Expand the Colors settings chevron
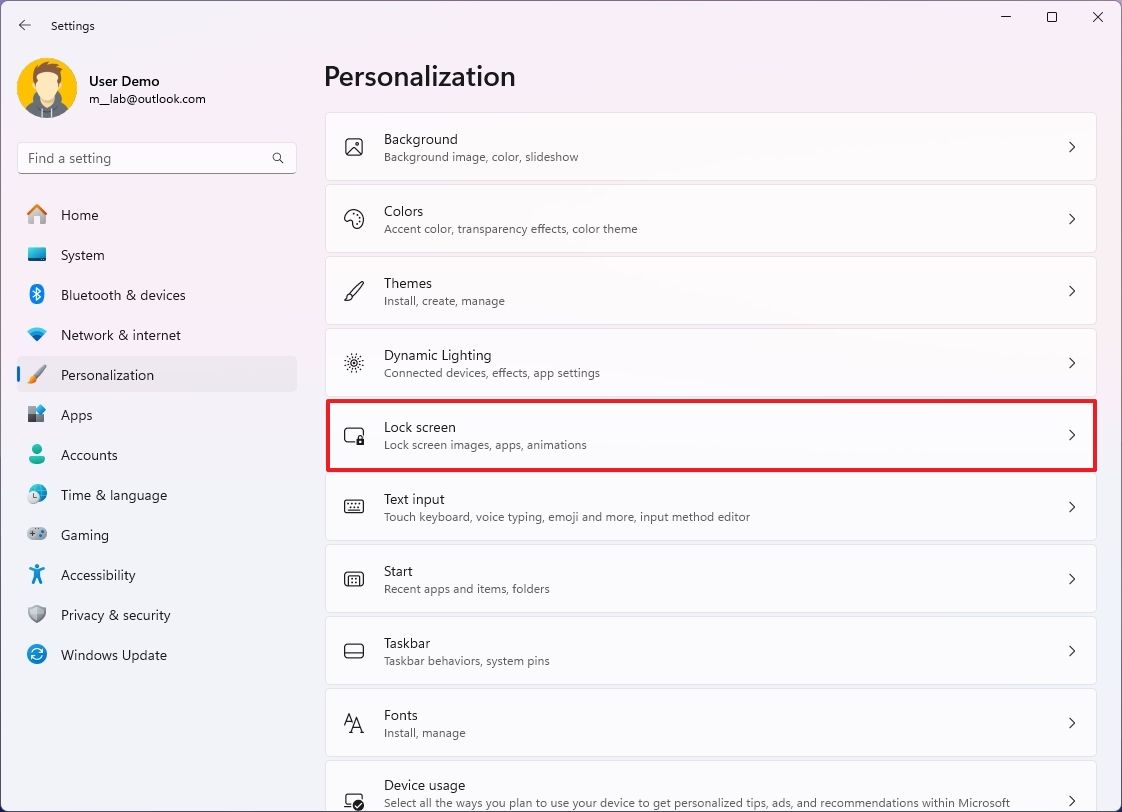 (1072, 218)
